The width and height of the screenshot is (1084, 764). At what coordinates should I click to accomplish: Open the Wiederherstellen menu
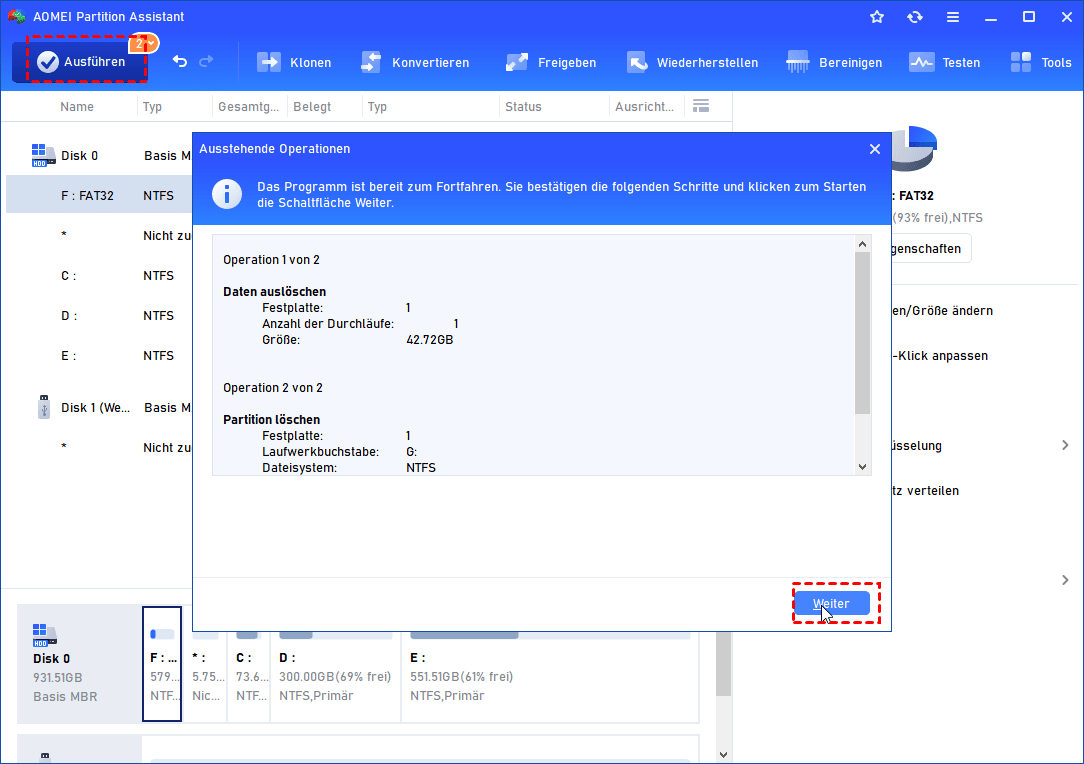(x=692, y=62)
